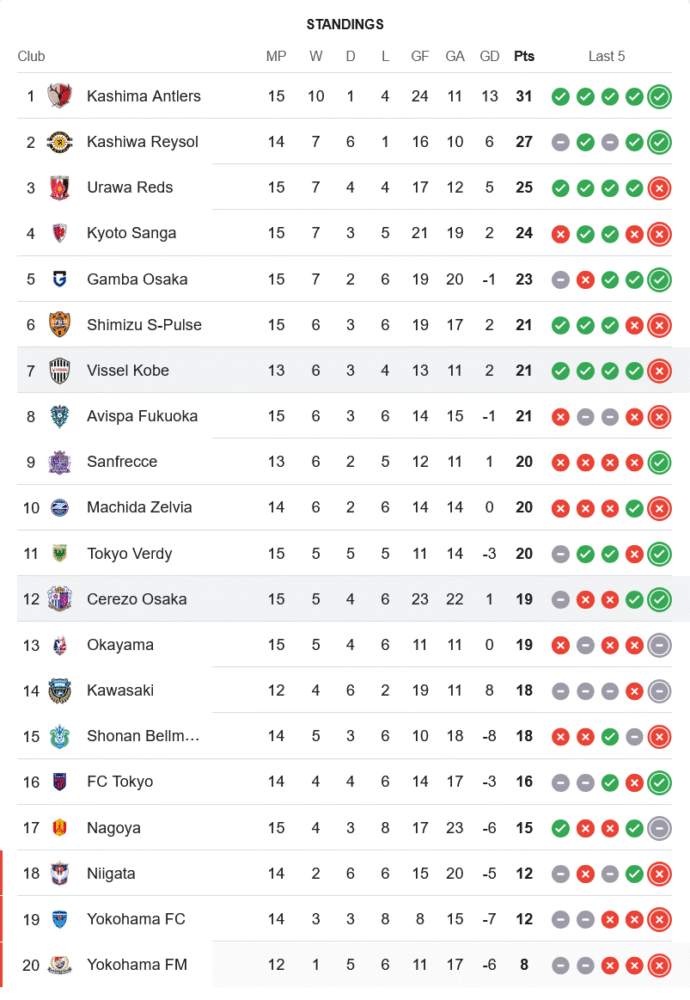Click the Gamba Osaka club crest
Viewport: 690px width, 1000px height.
point(59,279)
